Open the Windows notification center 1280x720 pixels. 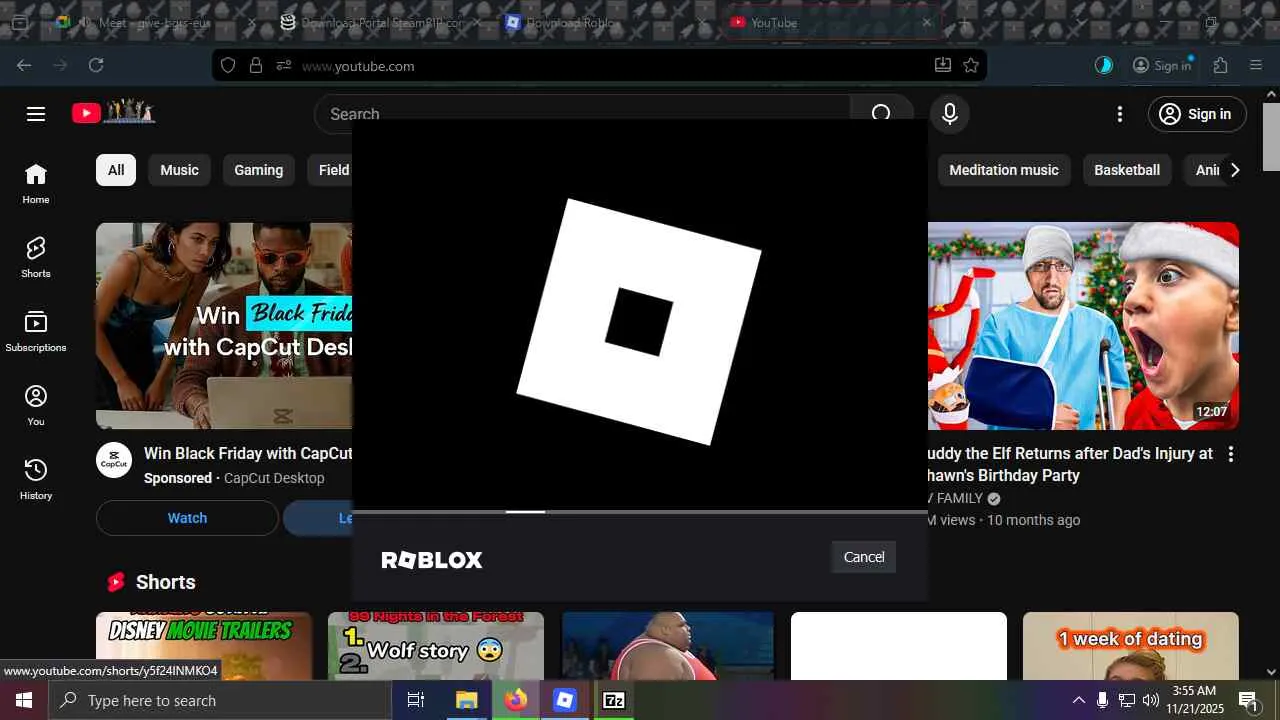1248,700
